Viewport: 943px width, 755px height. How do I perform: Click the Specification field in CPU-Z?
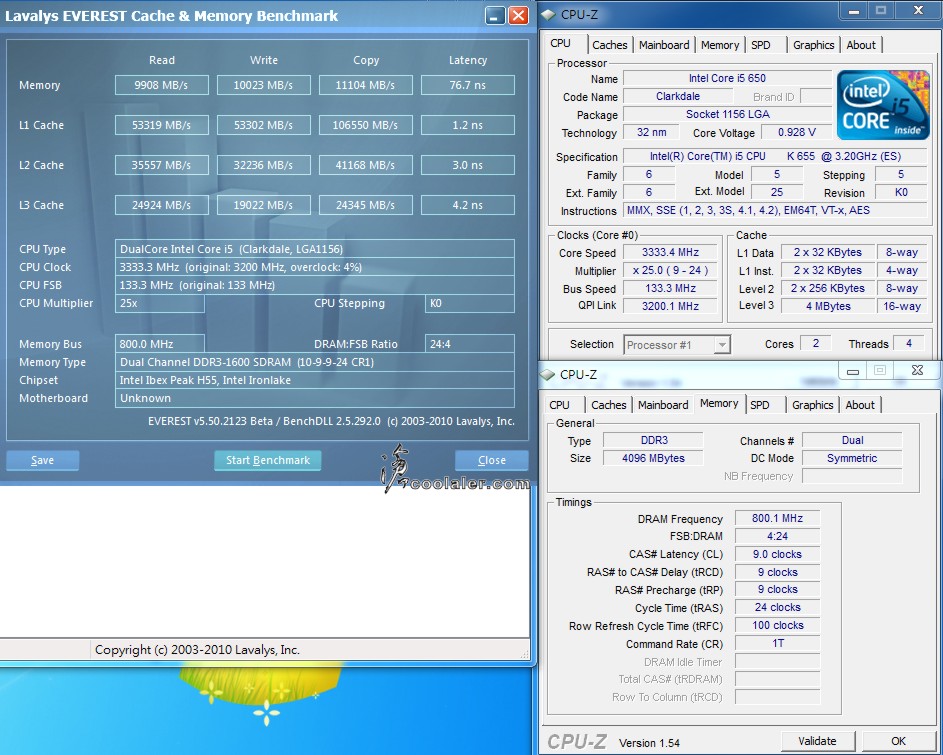(x=775, y=156)
